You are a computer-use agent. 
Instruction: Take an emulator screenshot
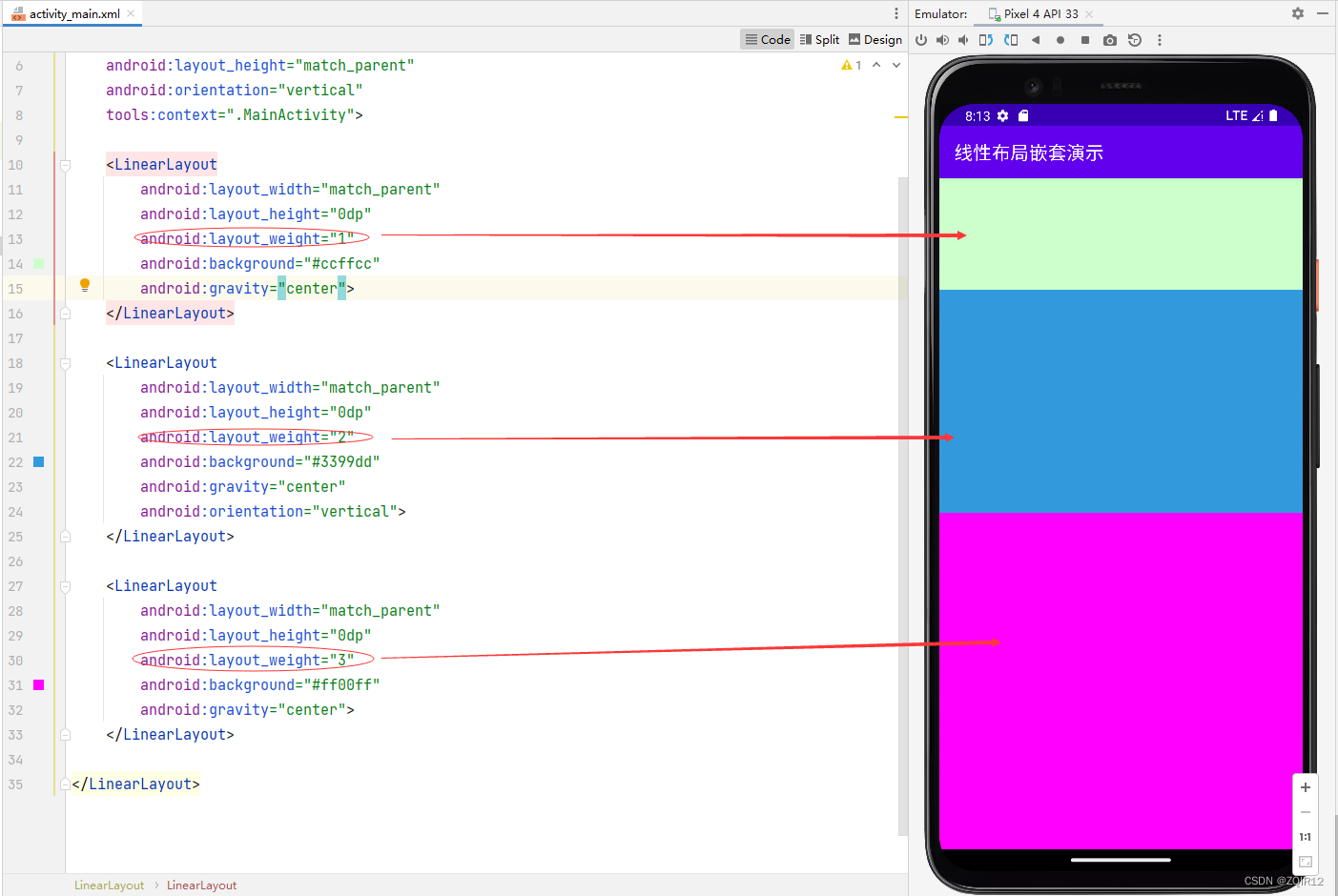click(x=1110, y=40)
